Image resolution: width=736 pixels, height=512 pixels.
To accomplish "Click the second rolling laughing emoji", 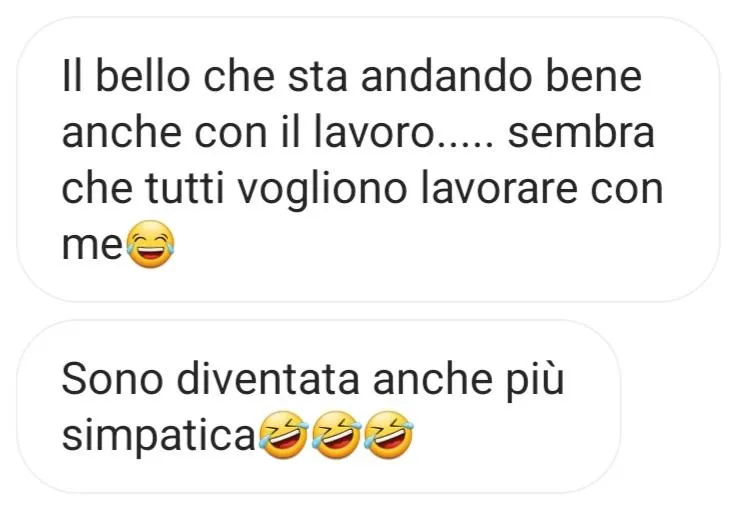I will pyautogui.click(x=337, y=435).
